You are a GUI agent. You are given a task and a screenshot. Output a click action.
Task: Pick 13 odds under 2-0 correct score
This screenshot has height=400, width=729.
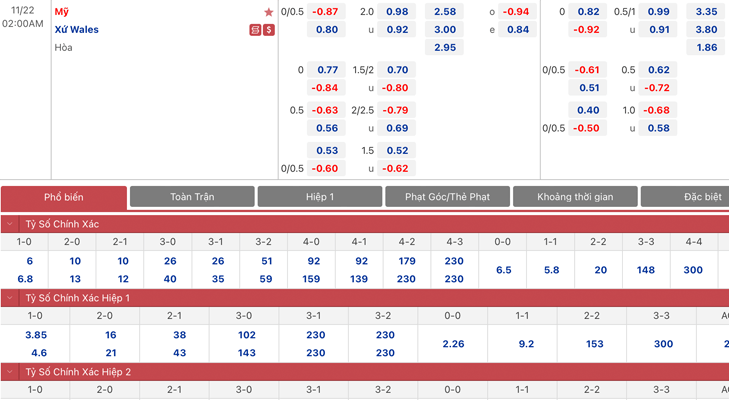tap(75, 279)
